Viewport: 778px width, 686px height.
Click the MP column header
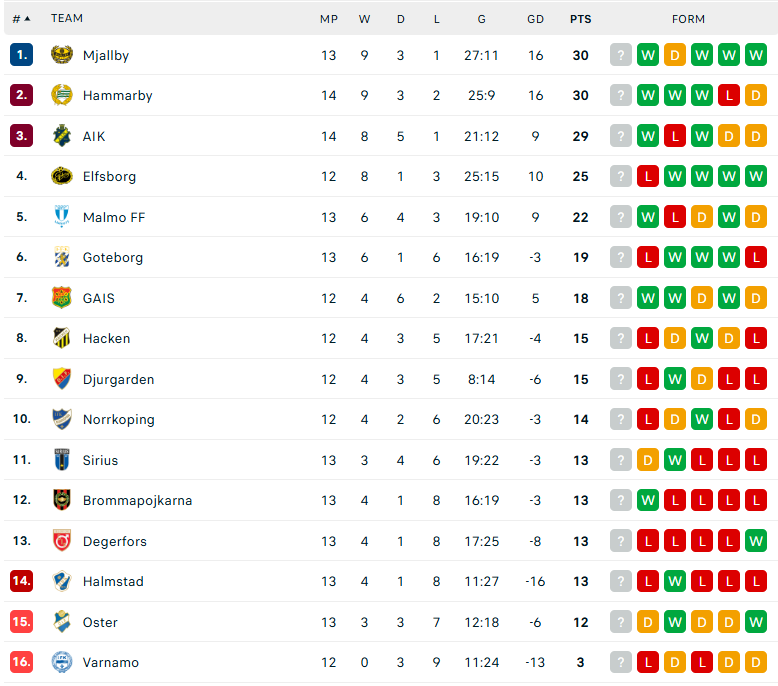tap(328, 19)
